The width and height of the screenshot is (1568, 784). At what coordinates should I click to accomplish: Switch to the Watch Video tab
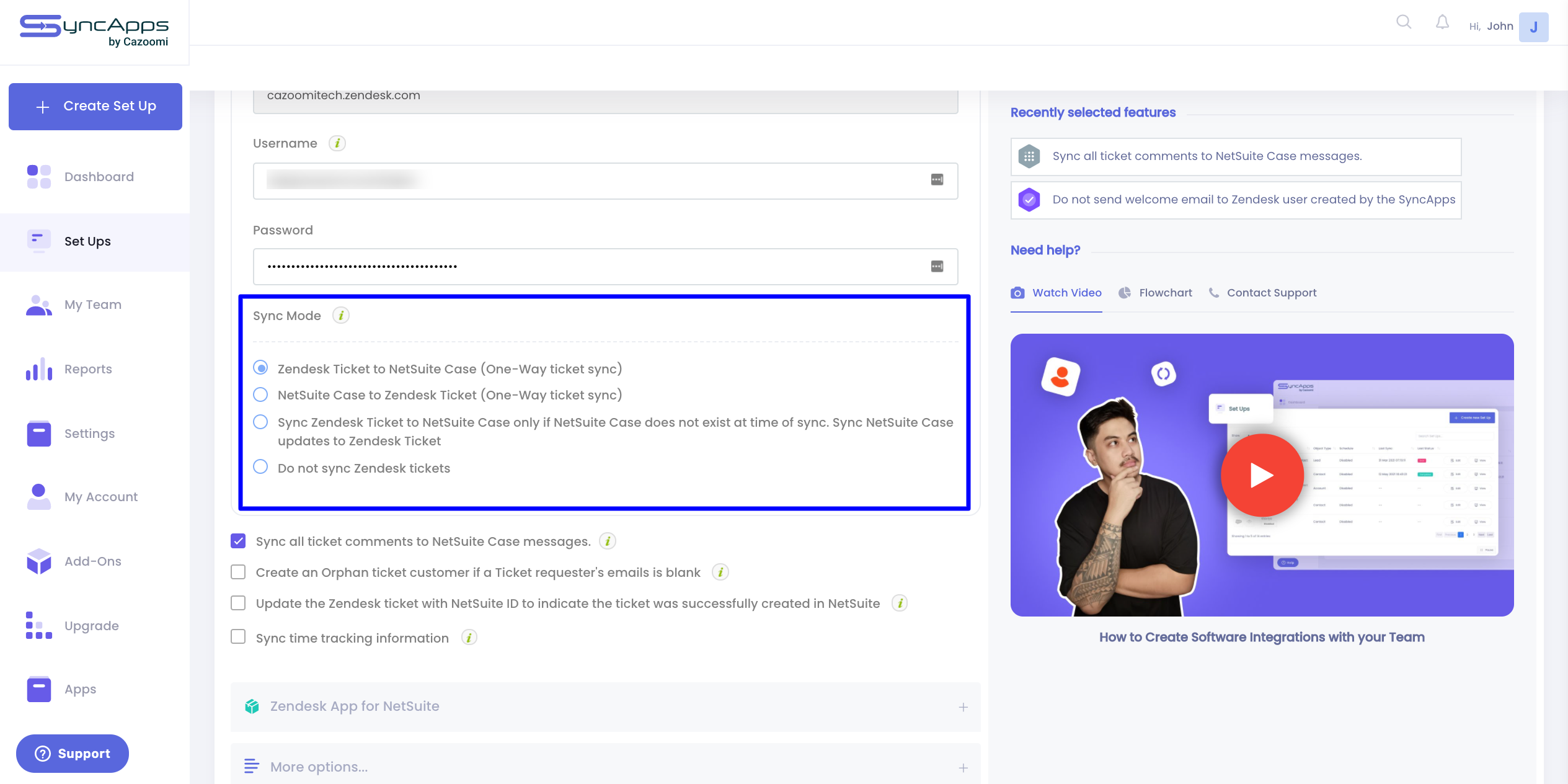[1056, 293]
